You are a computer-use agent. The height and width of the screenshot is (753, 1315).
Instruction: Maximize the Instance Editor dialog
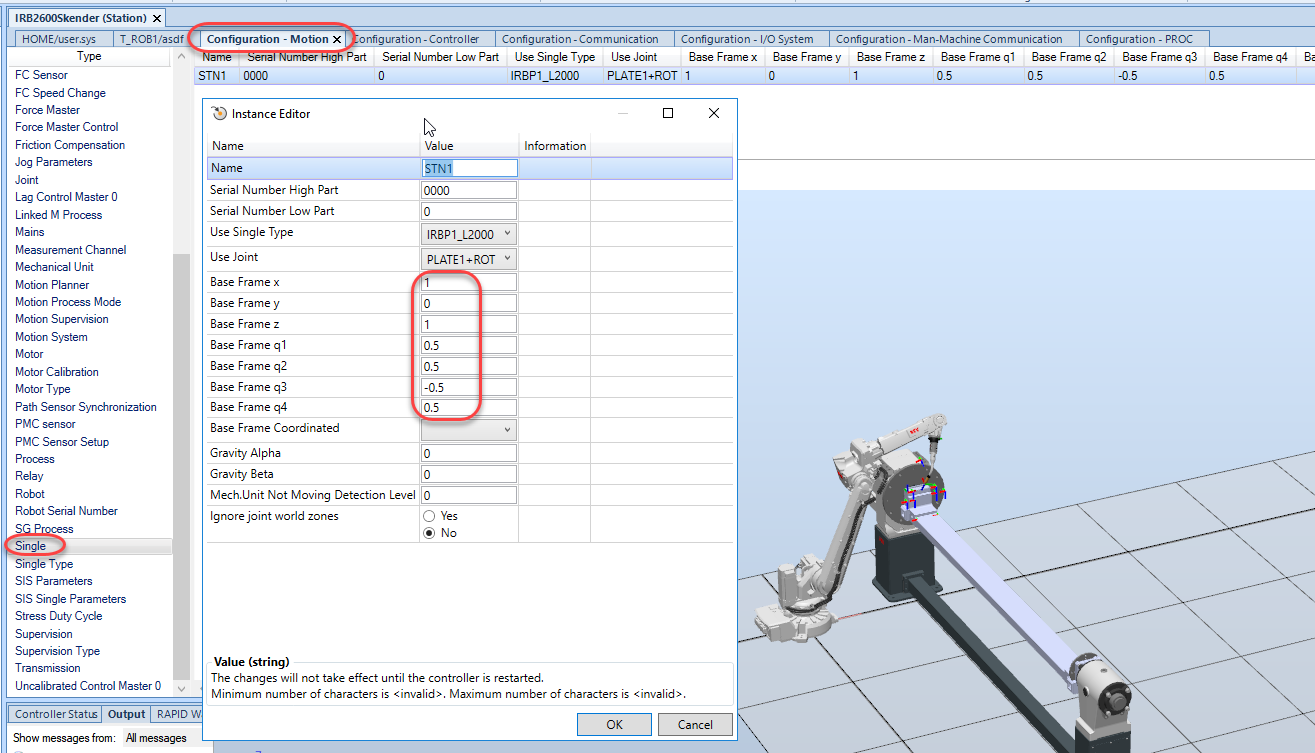click(x=668, y=113)
